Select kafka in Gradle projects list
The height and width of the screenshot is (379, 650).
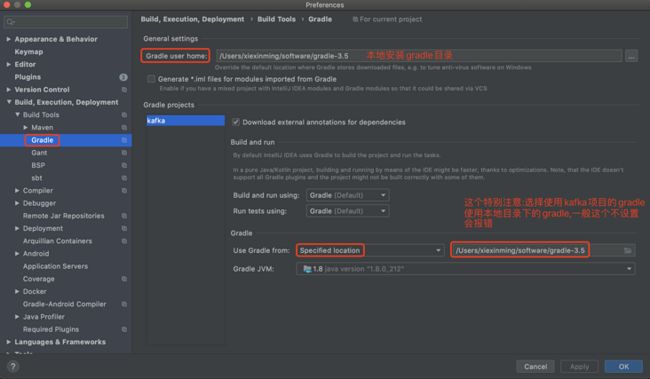[185, 120]
